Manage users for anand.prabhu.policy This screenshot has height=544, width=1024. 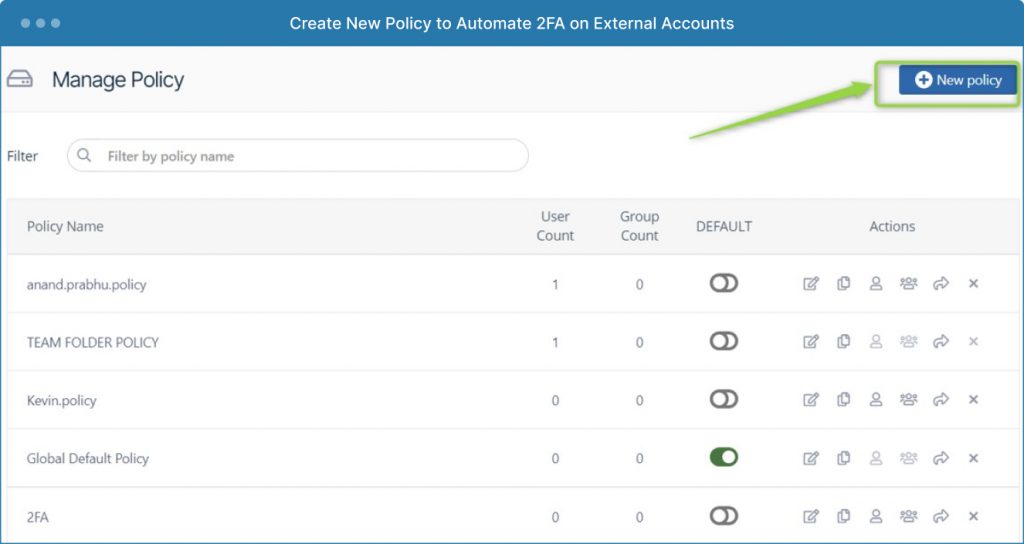pyautogui.click(x=876, y=283)
